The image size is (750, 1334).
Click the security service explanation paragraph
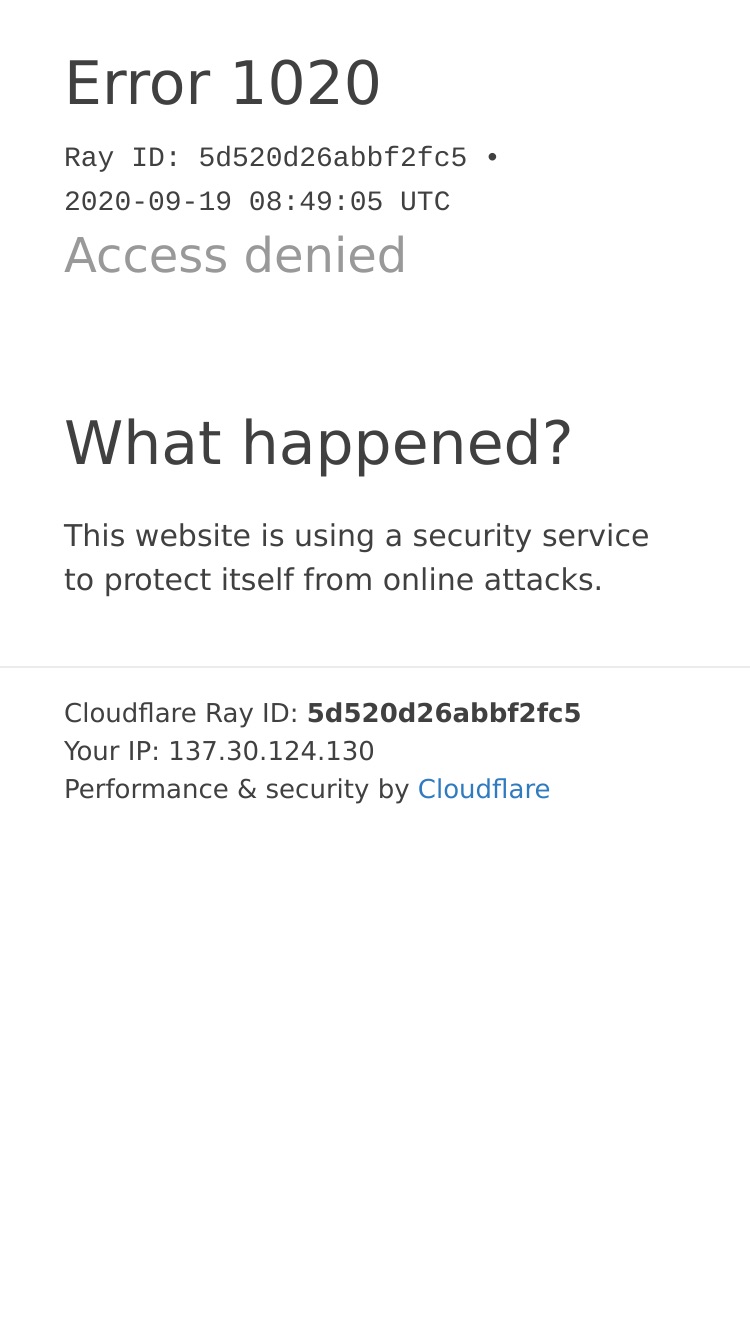click(357, 558)
